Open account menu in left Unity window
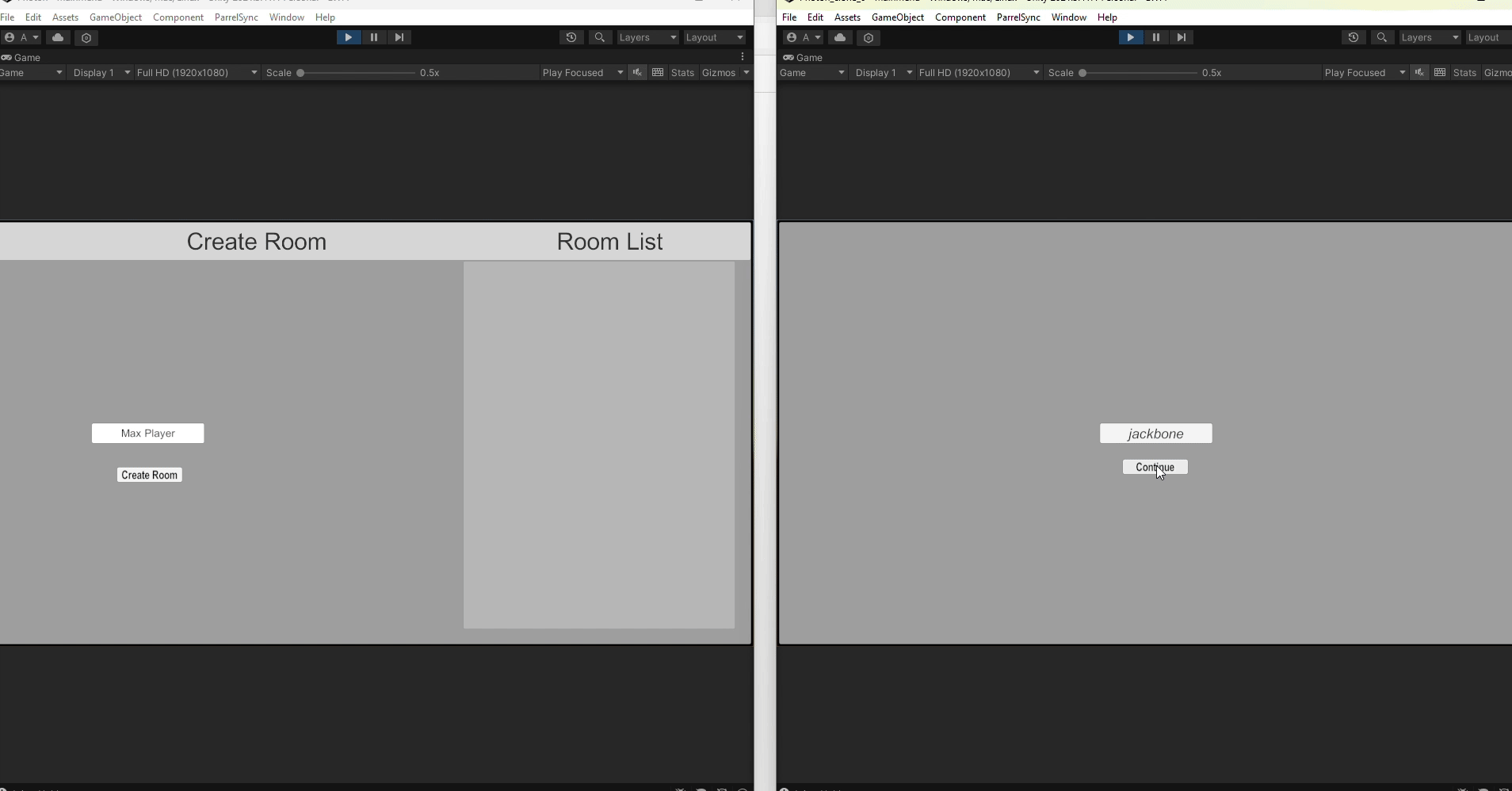The width and height of the screenshot is (1512, 791). click(21, 37)
